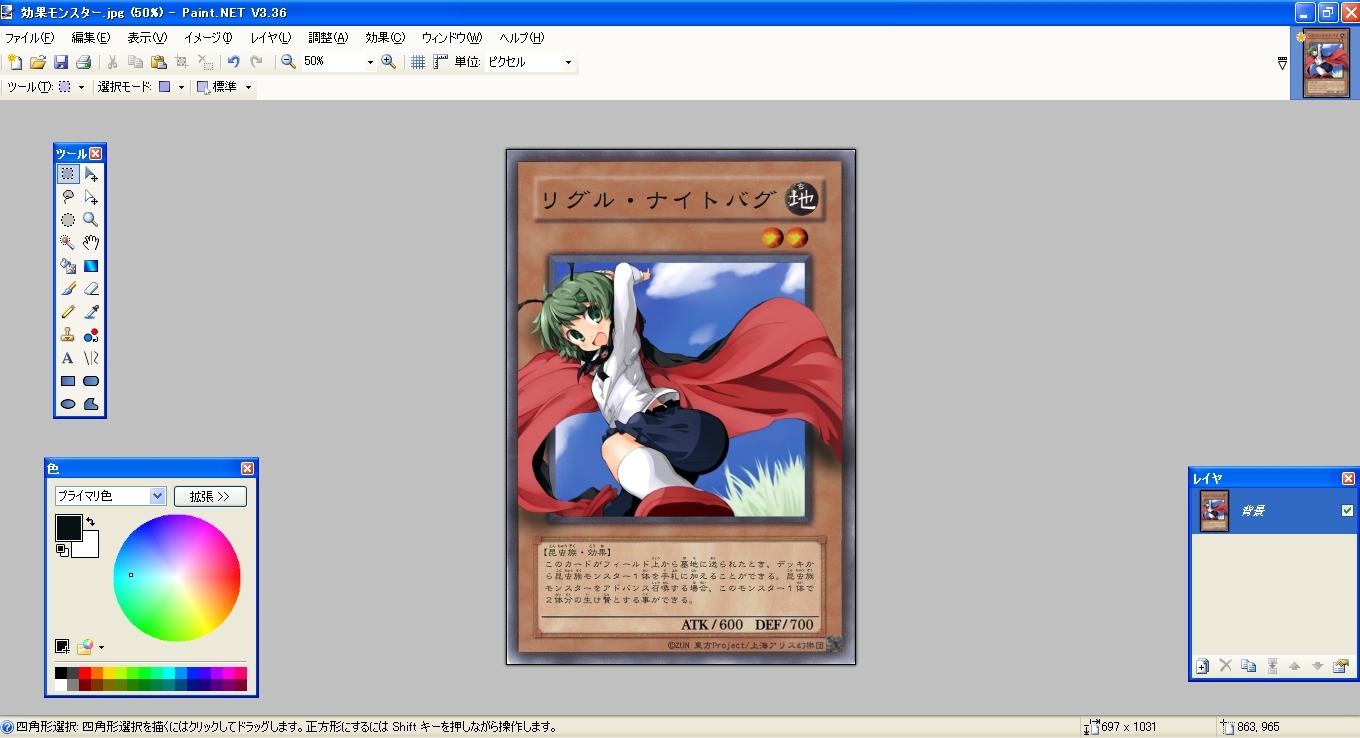Select the open image thumbnail at top right

pos(1326,63)
